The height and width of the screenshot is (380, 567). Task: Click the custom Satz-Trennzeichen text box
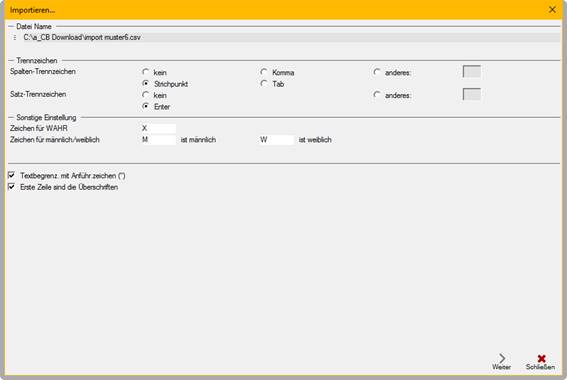point(472,94)
